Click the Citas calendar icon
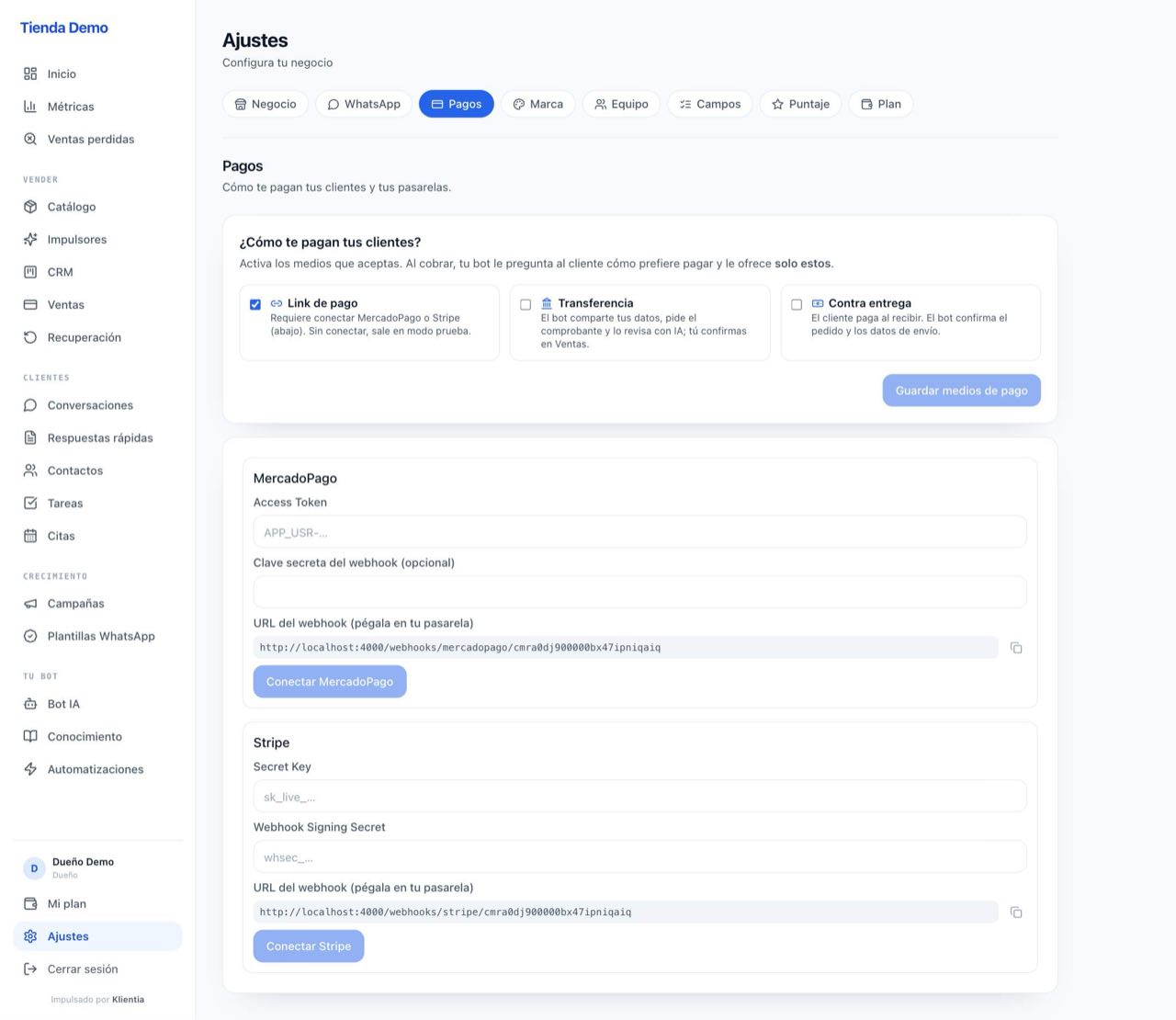The image size is (1176, 1020). [x=30, y=536]
